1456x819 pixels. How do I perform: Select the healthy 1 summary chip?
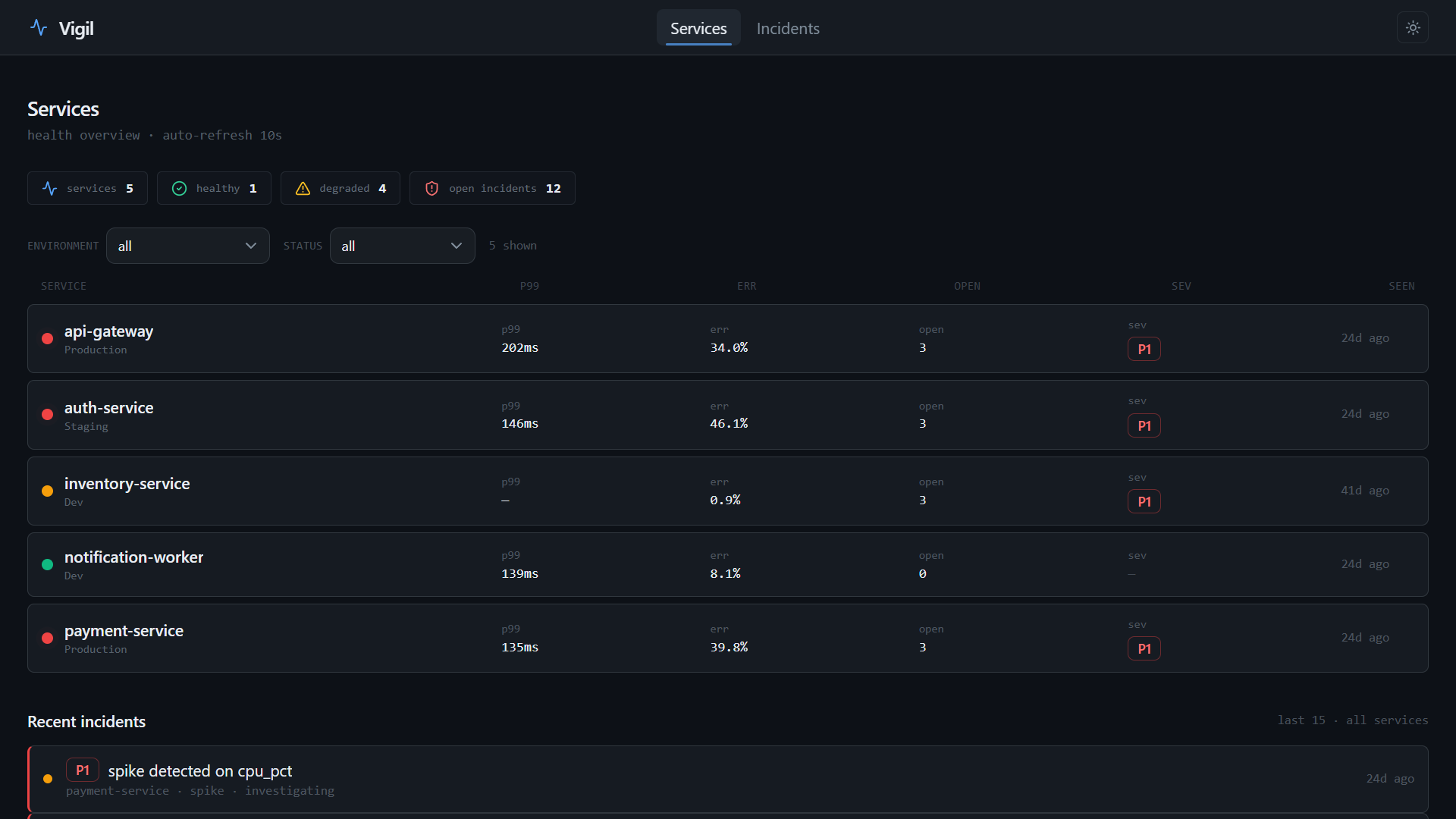(214, 188)
